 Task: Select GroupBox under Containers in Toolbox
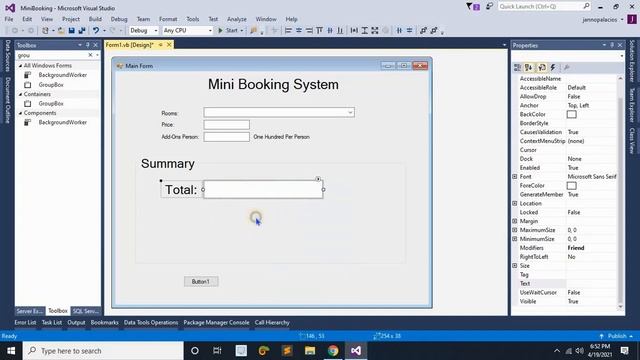tap(51, 103)
